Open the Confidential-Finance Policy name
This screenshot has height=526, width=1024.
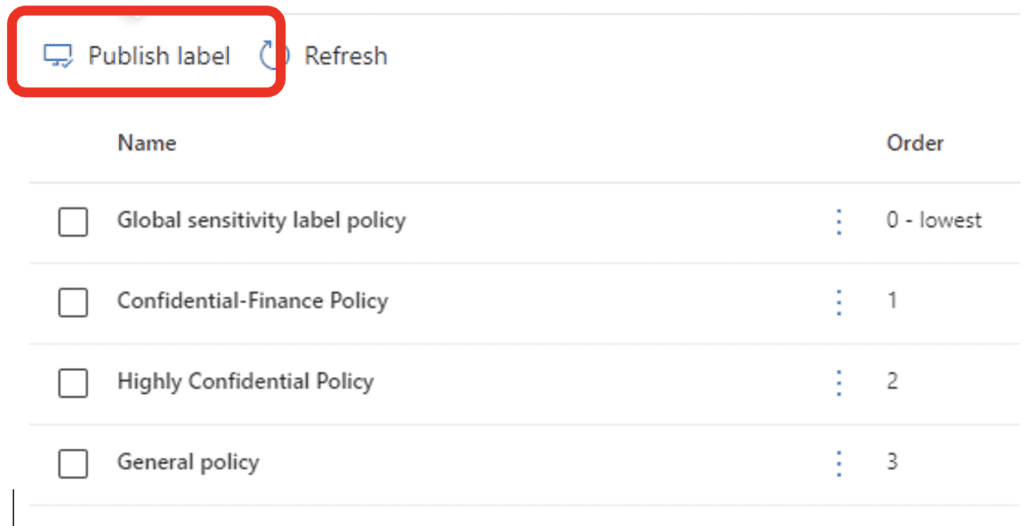pos(253,301)
